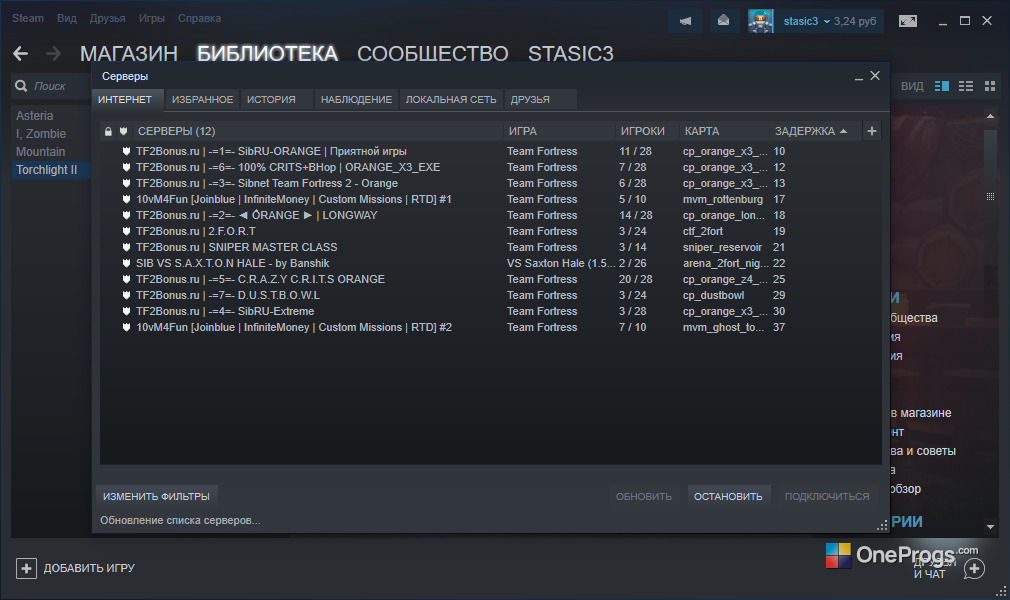Click the ПОДКЛЮЧИТЬСЯ button
This screenshot has width=1010, height=600.
coord(826,496)
